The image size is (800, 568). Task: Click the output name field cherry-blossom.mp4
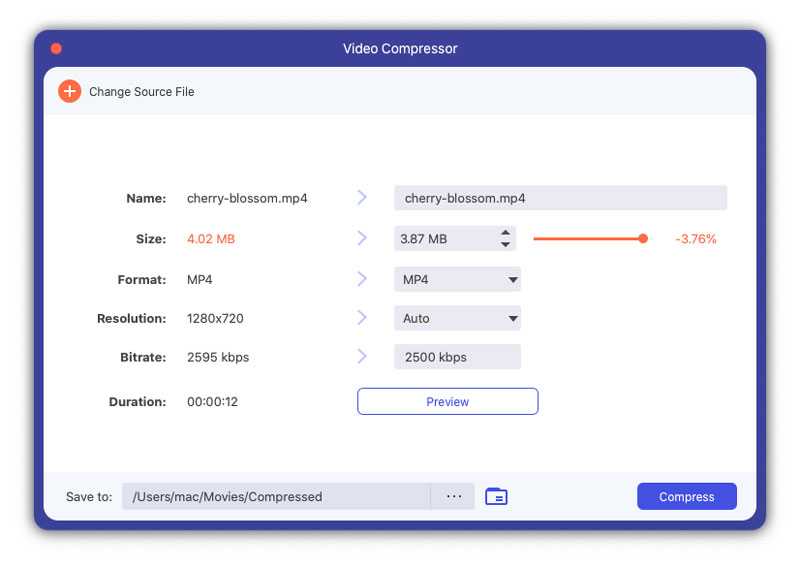click(x=560, y=198)
